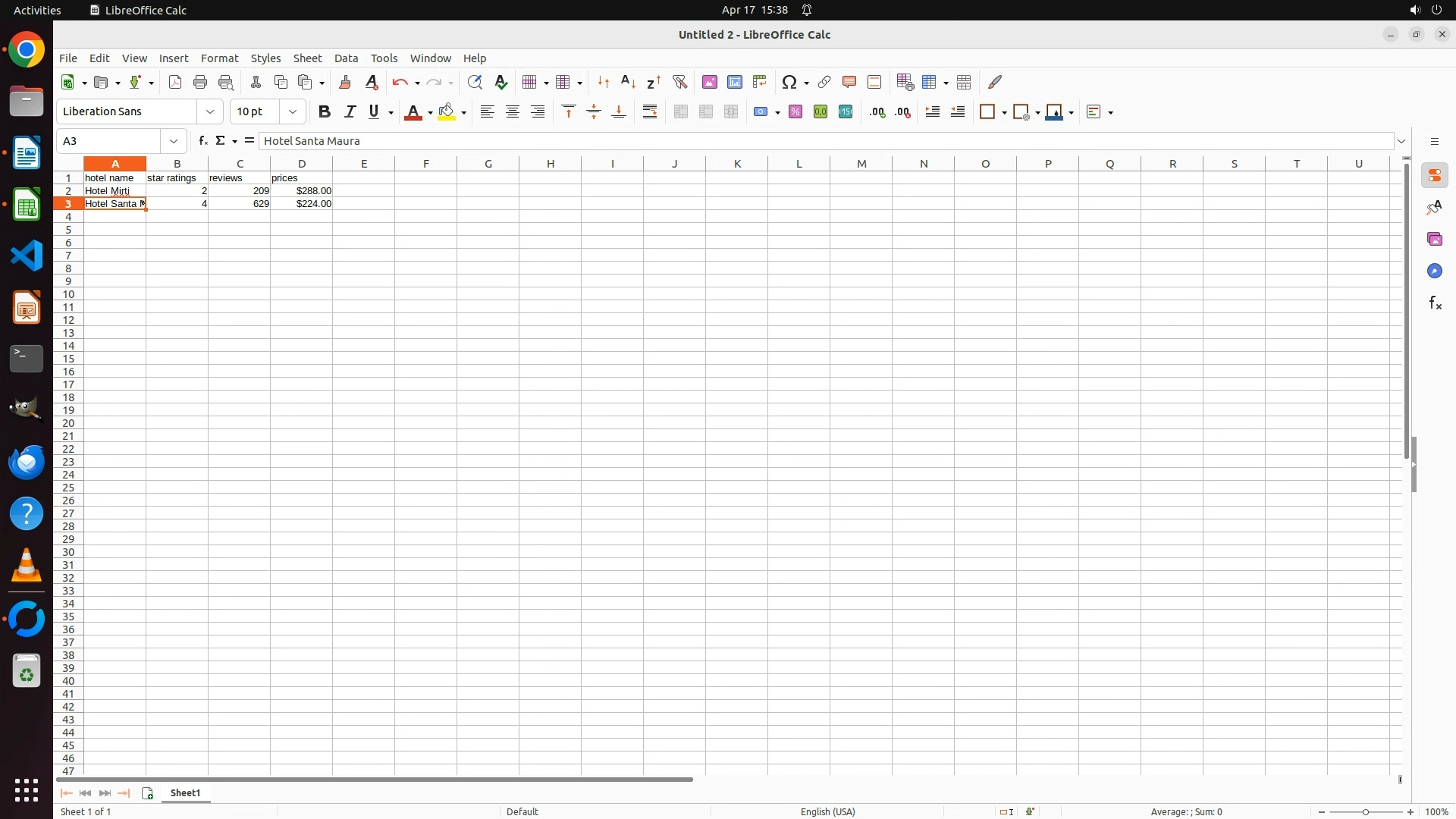Click the Insert Special Character icon
This screenshot has width=1456, height=819.
[789, 82]
